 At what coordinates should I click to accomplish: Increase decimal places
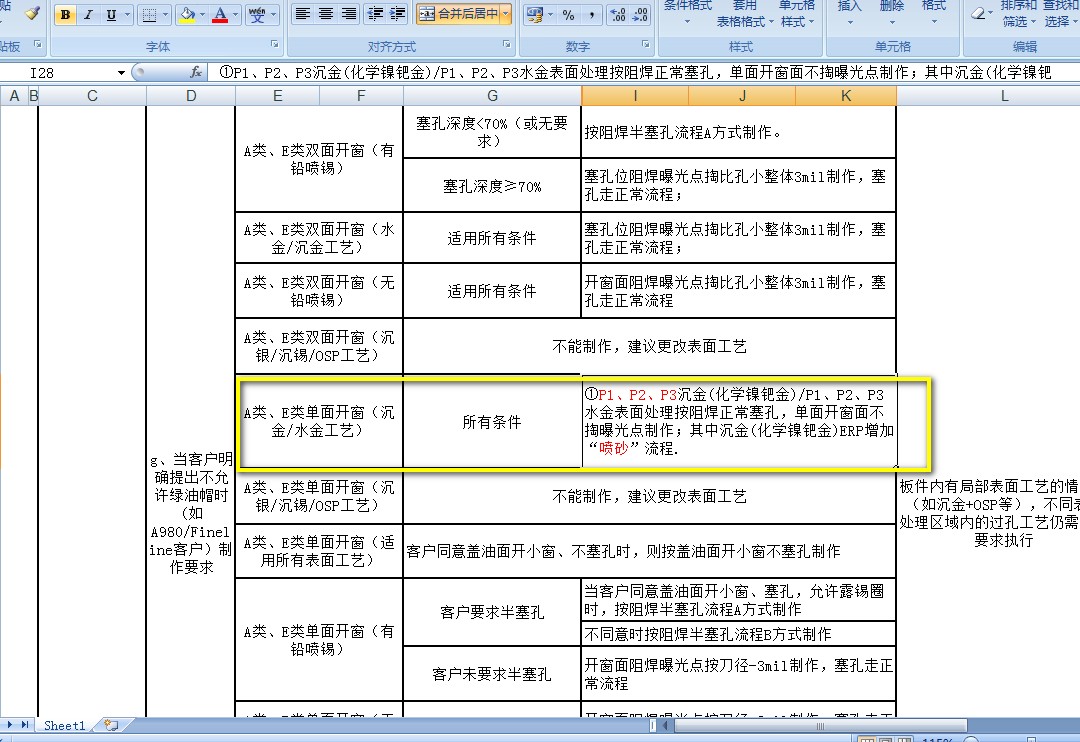tap(618, 14)
